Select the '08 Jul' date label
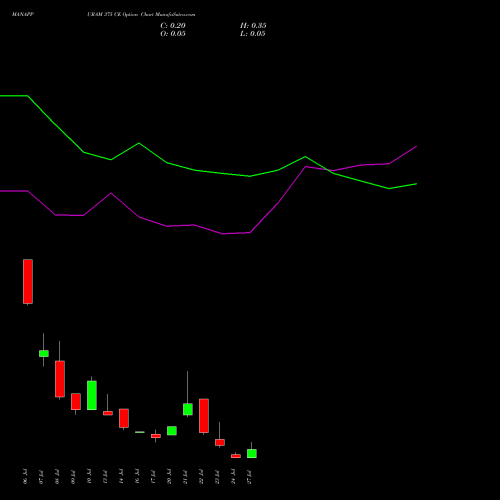Image resolution: width=500 pixels, height=500 pixels. pos(57,476)
